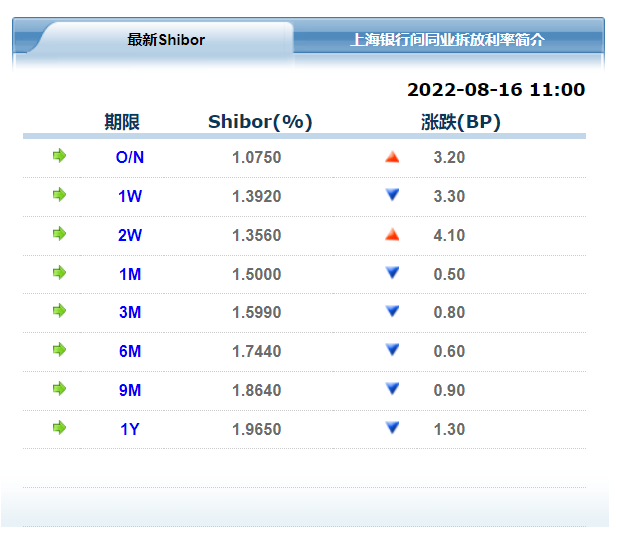Switch to the 最新Shibor tab

(166, 40)
